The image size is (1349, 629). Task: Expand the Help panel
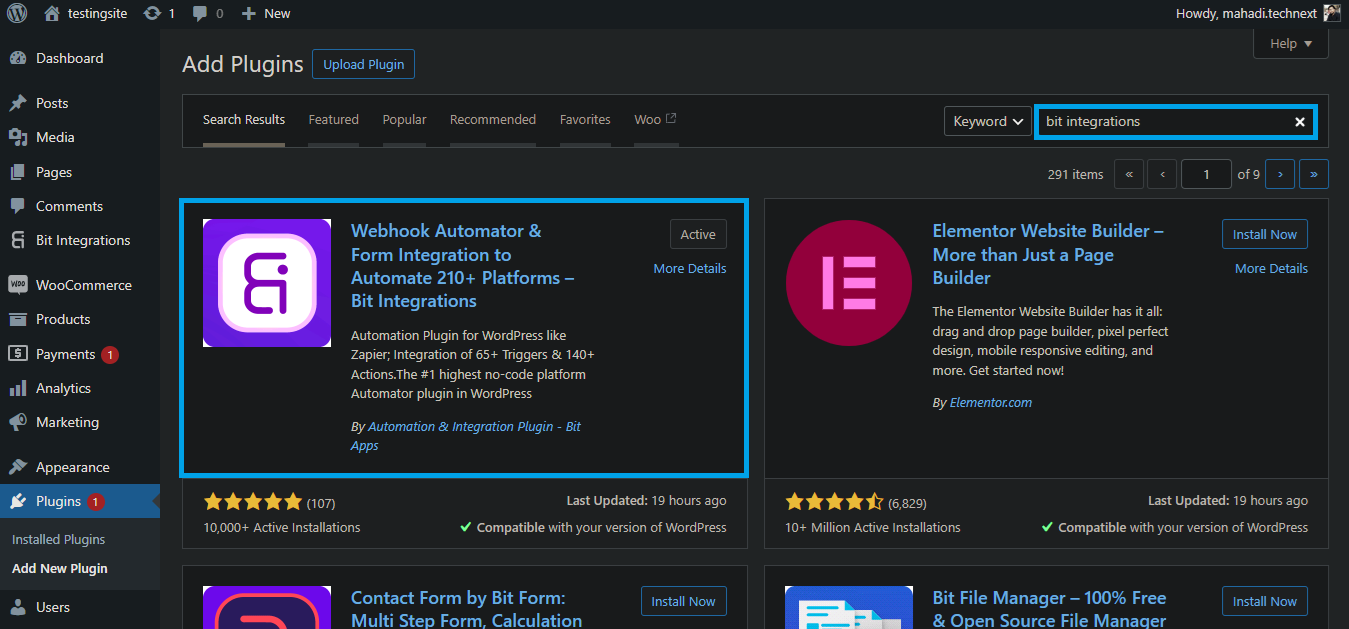pyautogui.click(x=1291, y=44)
